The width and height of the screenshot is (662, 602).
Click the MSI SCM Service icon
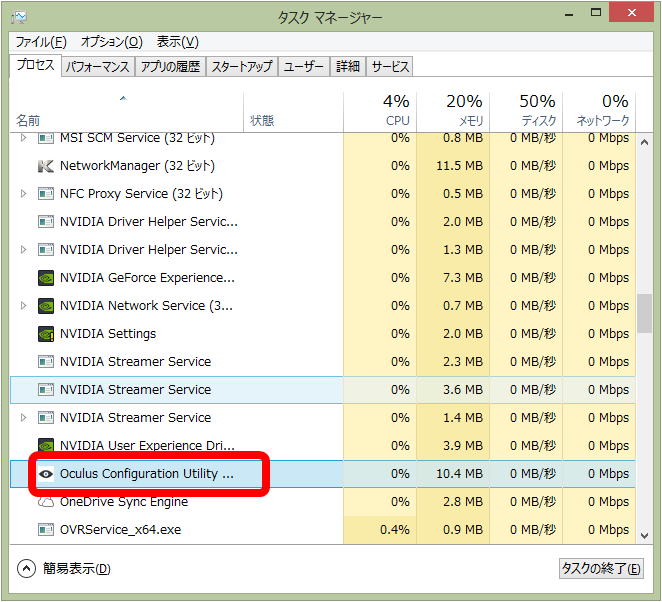(x=46, y=138)
